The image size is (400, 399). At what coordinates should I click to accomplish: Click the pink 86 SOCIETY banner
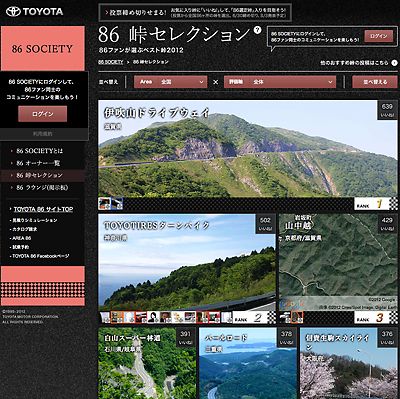pyautogui.click(x=43, y=48)
